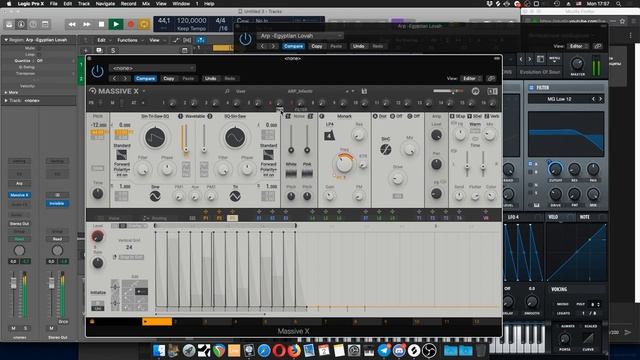Adjust the White noise level fader

[x=291, y=150]
